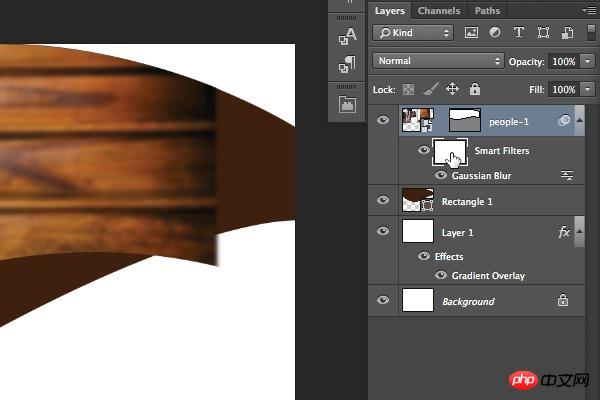
Task: Switch to the Layers tab
Action: tap(390, 11)
